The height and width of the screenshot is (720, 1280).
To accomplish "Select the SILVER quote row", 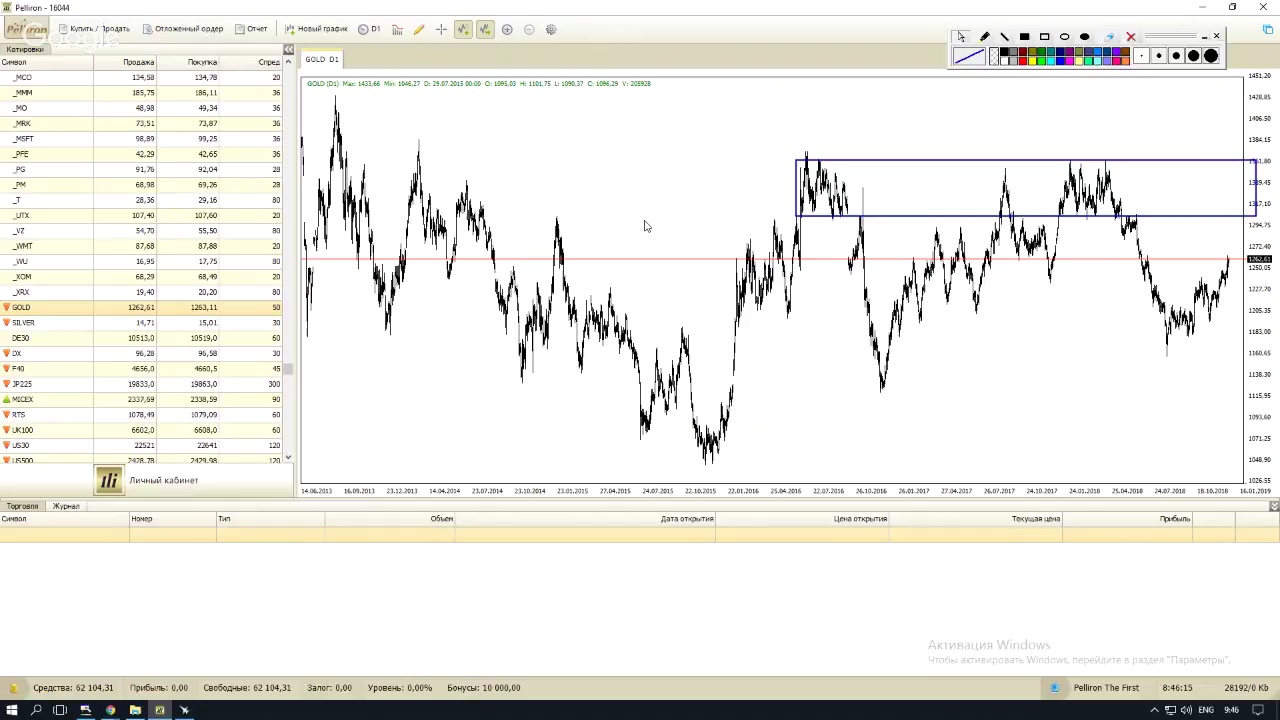I will coord(141,323).
